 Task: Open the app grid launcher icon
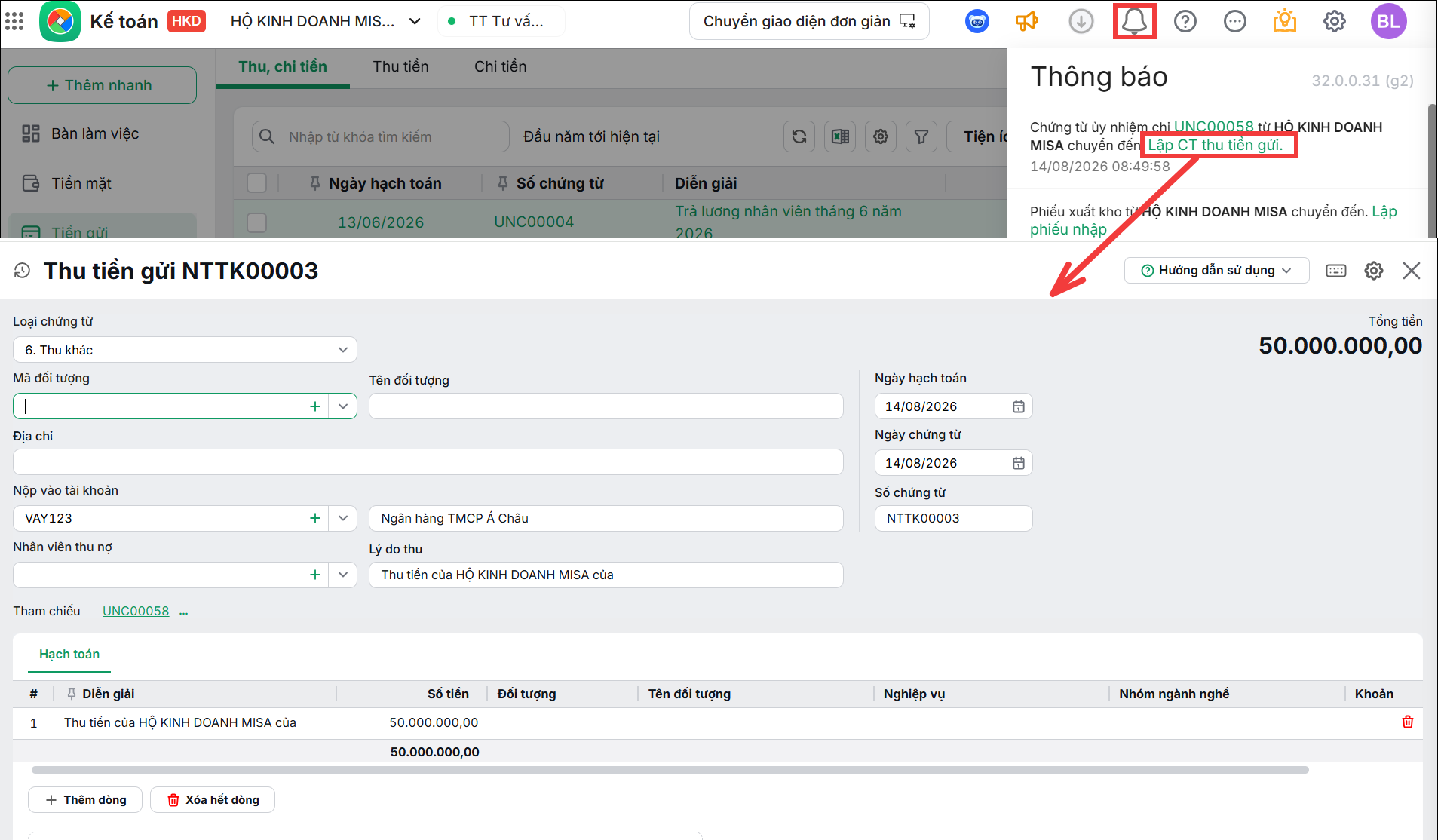coord(14,21)
